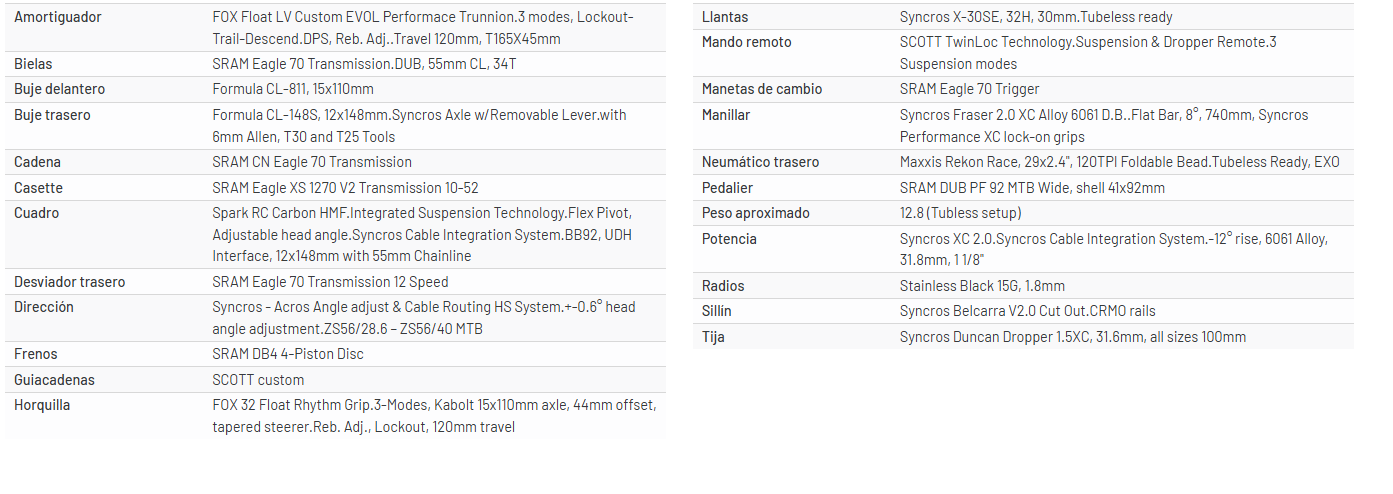Screen dimensions: 1393x494
Task: Click the Llantas specification label
Action: pos(725,17)
